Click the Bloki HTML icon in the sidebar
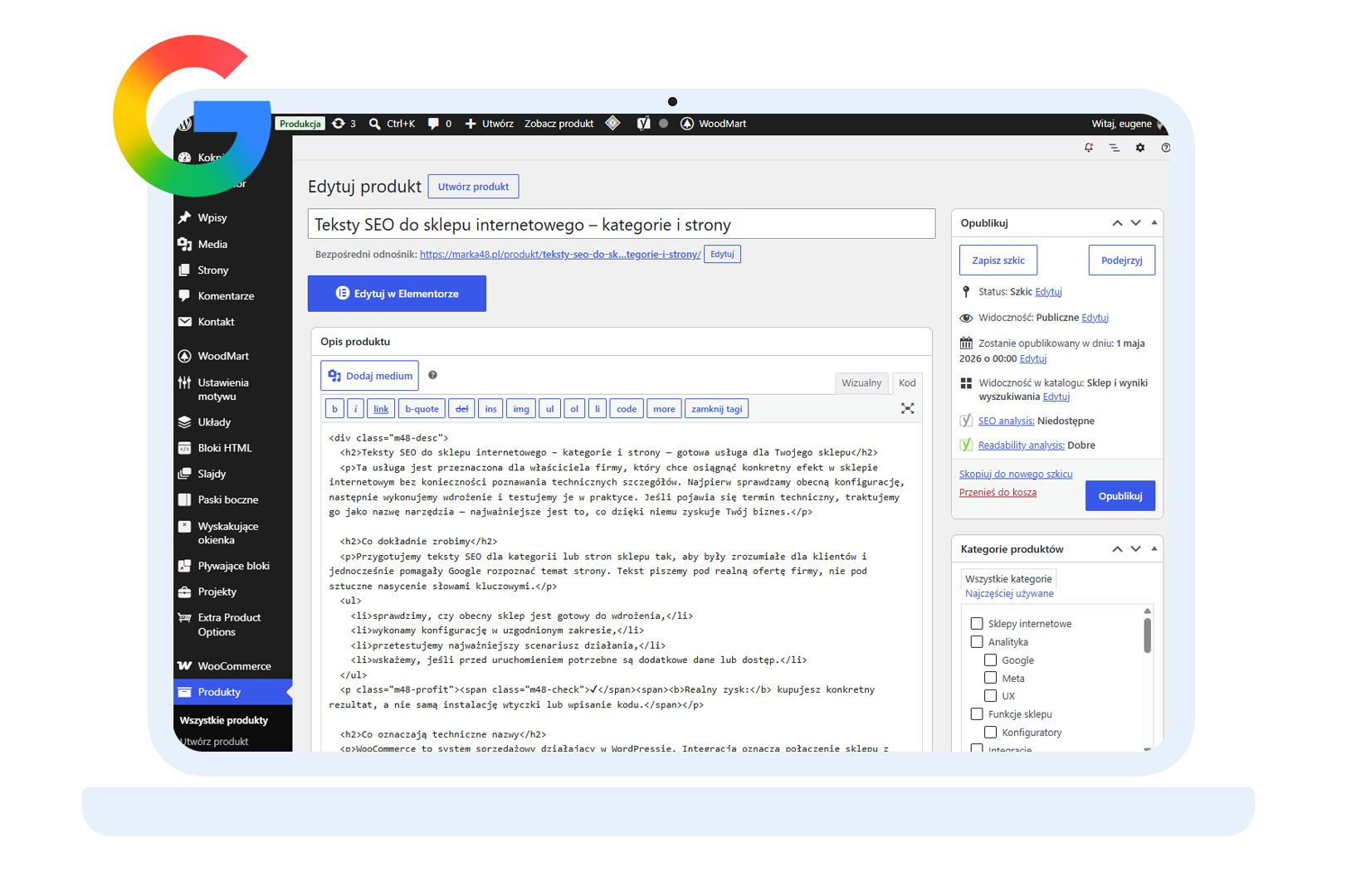The height and width of the screenshot is (896, 1361). click(184, 448)
